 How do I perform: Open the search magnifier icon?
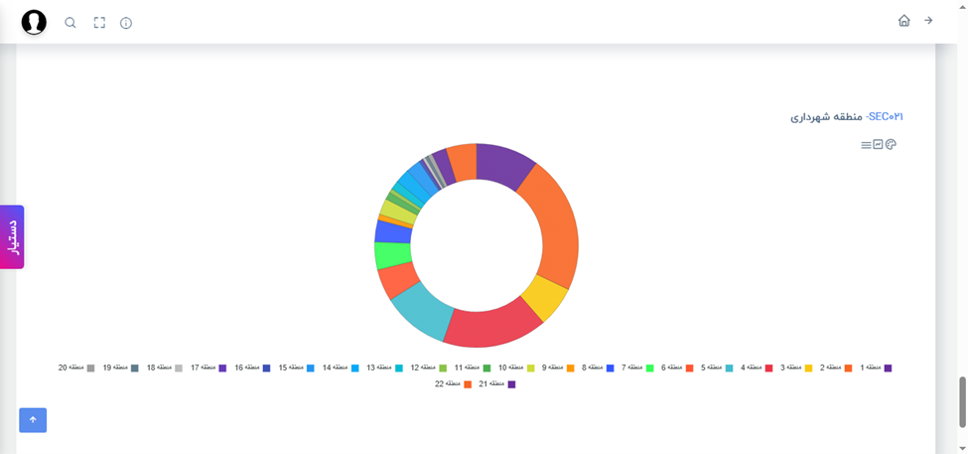(70, 23)
